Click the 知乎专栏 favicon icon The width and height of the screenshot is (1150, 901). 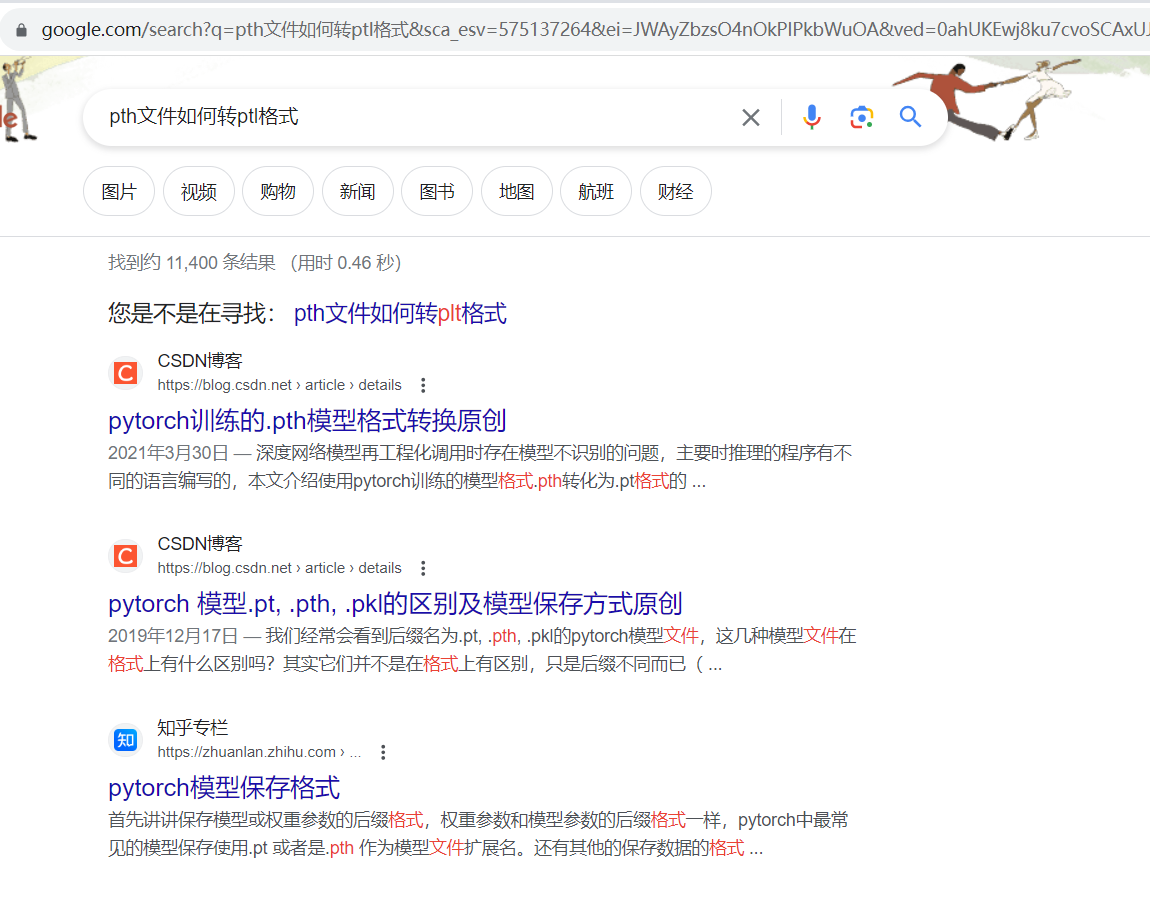pyautogui.click(x=124, y=740)
